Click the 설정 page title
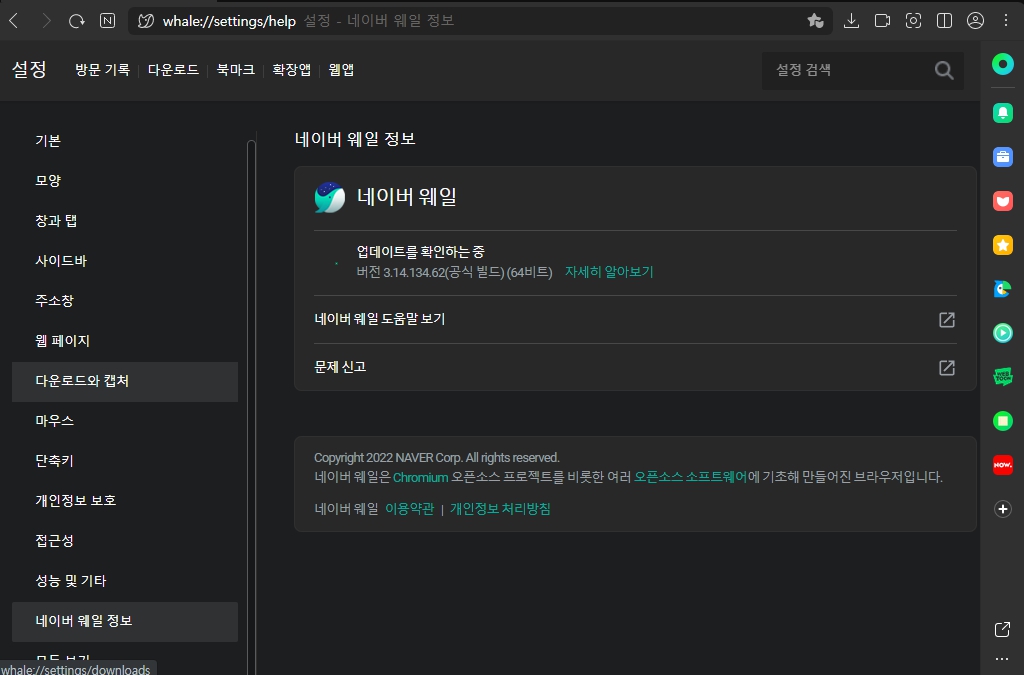Screen dimensions: 1024x675 29,70
